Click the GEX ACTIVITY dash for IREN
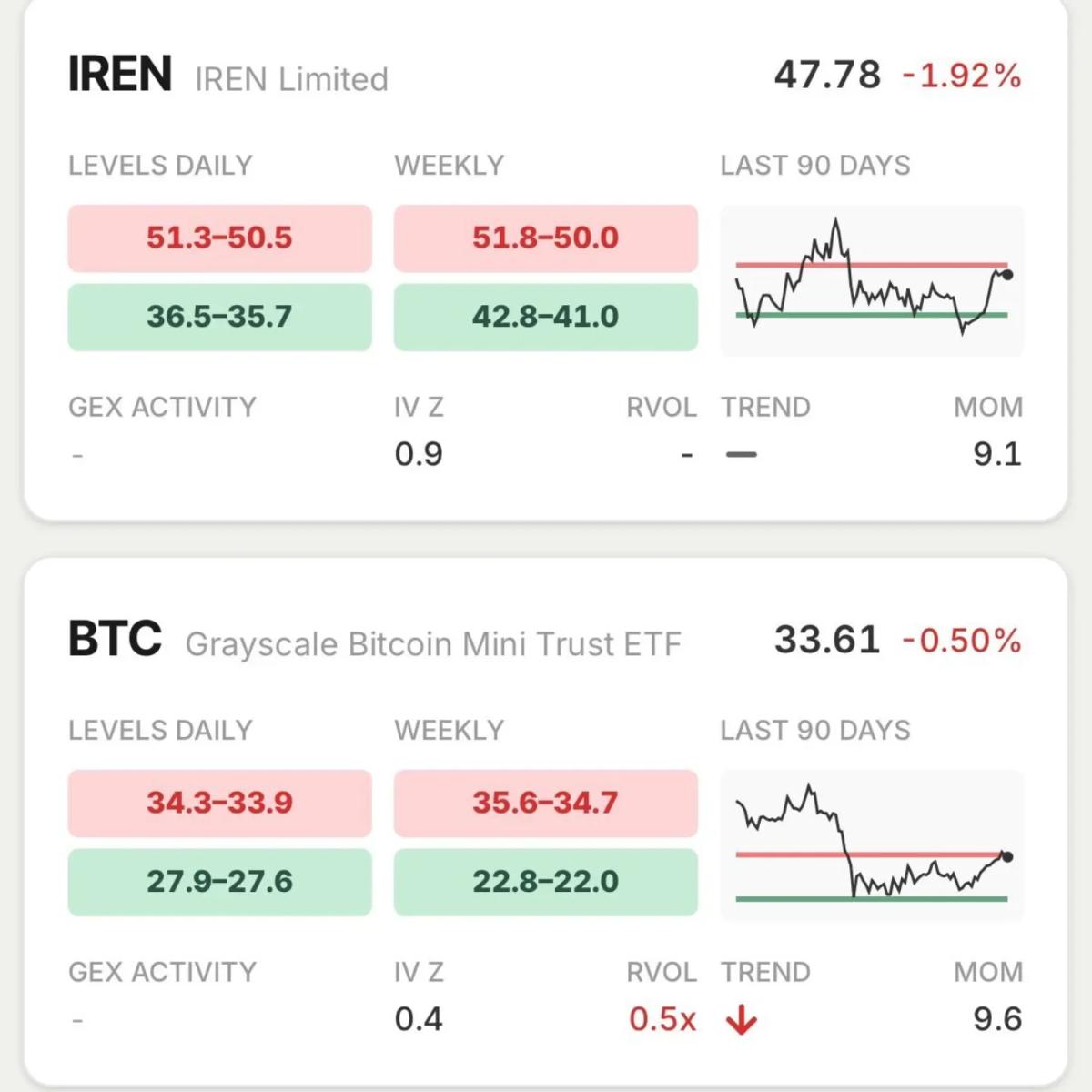The height and width of the screenshot is (1092, 1092). click(77, 453)
